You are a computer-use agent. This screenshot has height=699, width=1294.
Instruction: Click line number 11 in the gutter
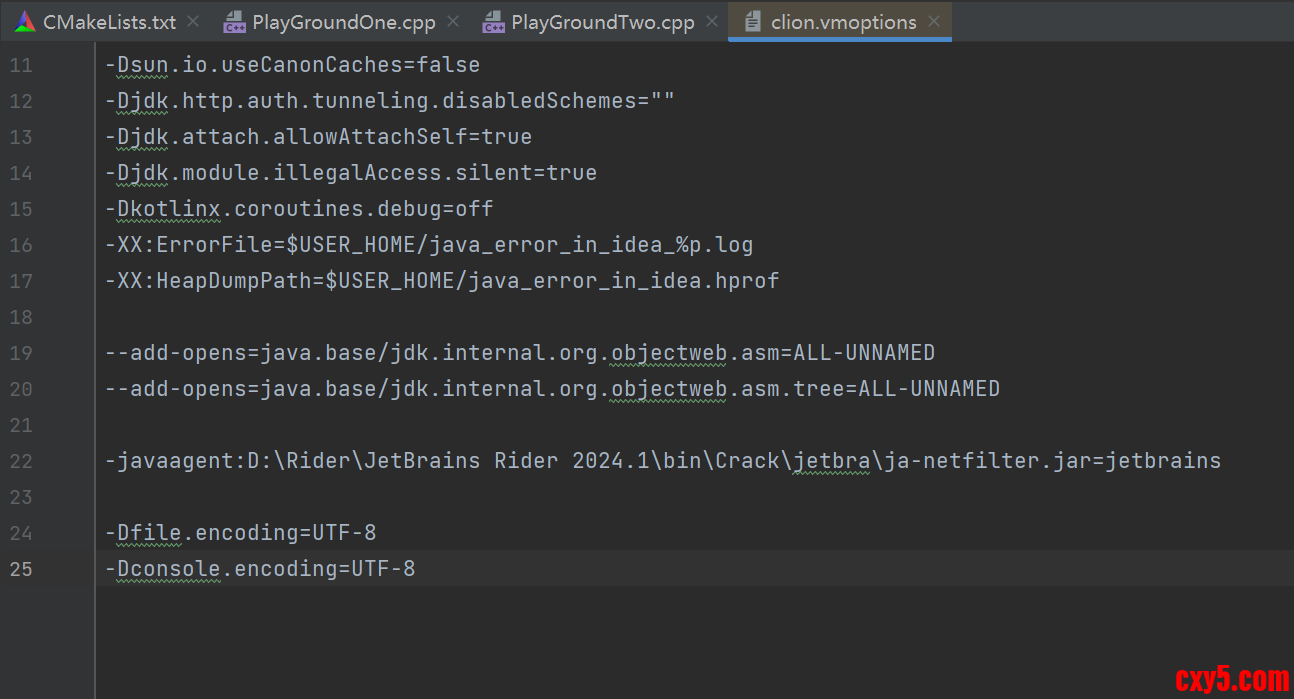[x=21, y=66]
